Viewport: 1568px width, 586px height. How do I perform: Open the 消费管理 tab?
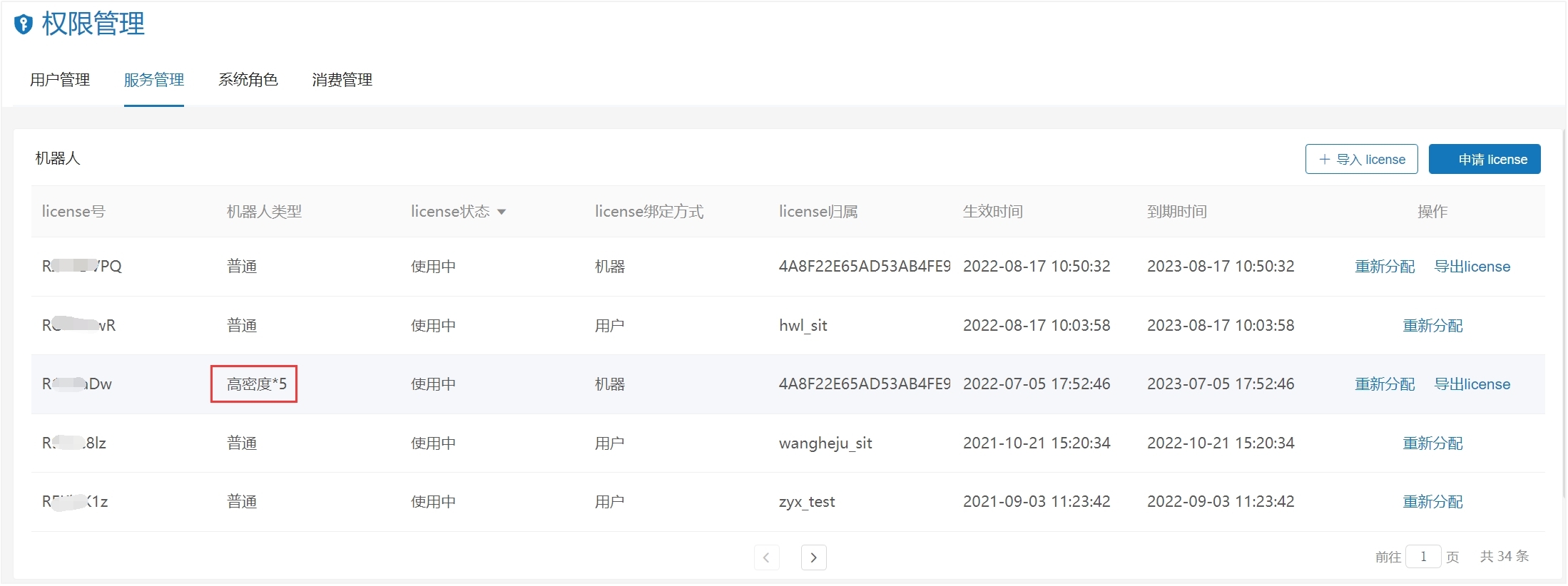click(342, 80)
